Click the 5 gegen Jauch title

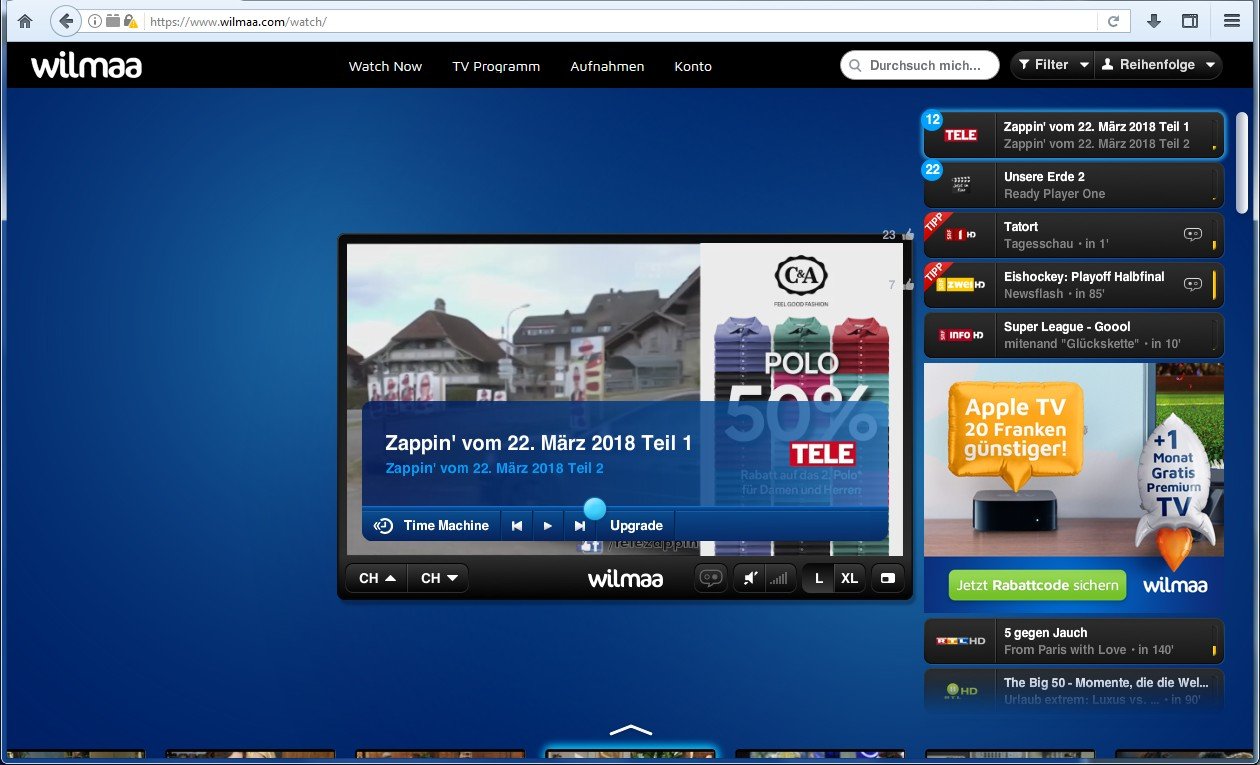point(1045,633)
